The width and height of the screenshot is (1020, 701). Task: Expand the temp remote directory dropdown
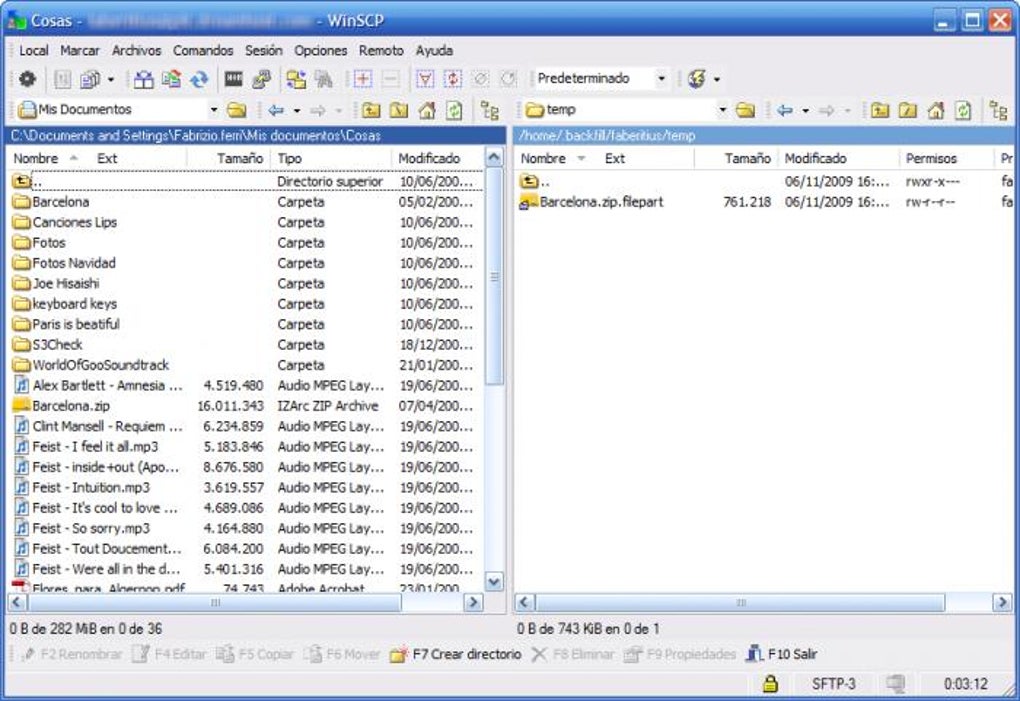tap(722, 110)
